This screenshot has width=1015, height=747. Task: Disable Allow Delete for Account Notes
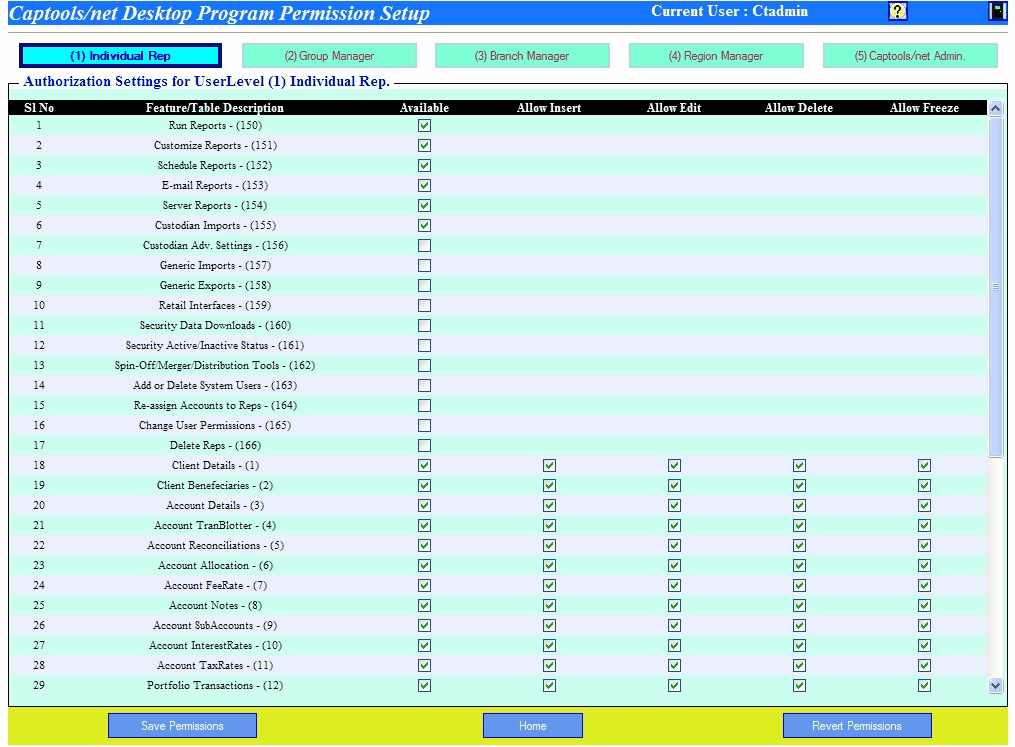point(799,606)
